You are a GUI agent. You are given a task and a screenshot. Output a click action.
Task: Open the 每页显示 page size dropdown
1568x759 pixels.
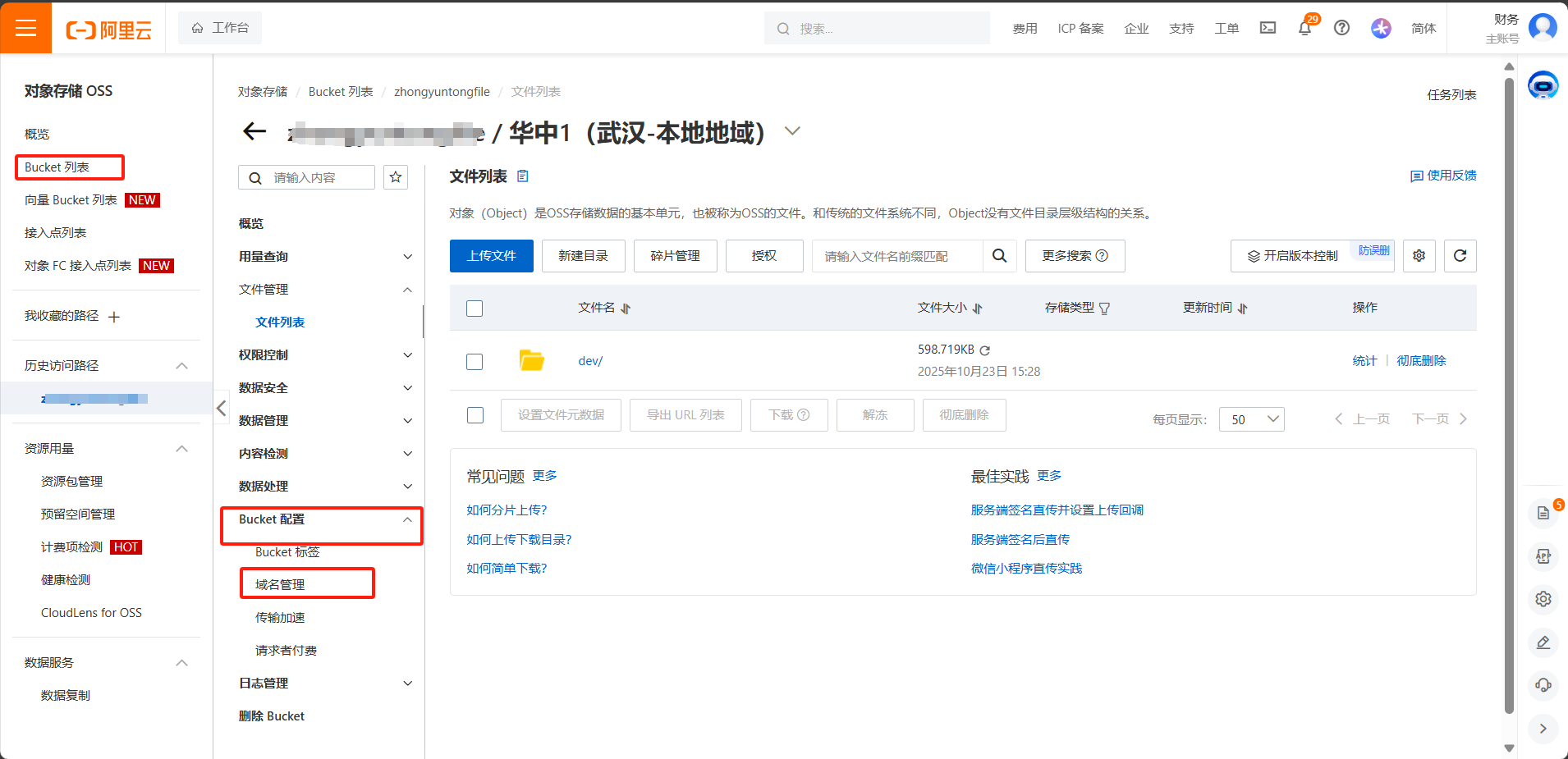click(1251, 418)
